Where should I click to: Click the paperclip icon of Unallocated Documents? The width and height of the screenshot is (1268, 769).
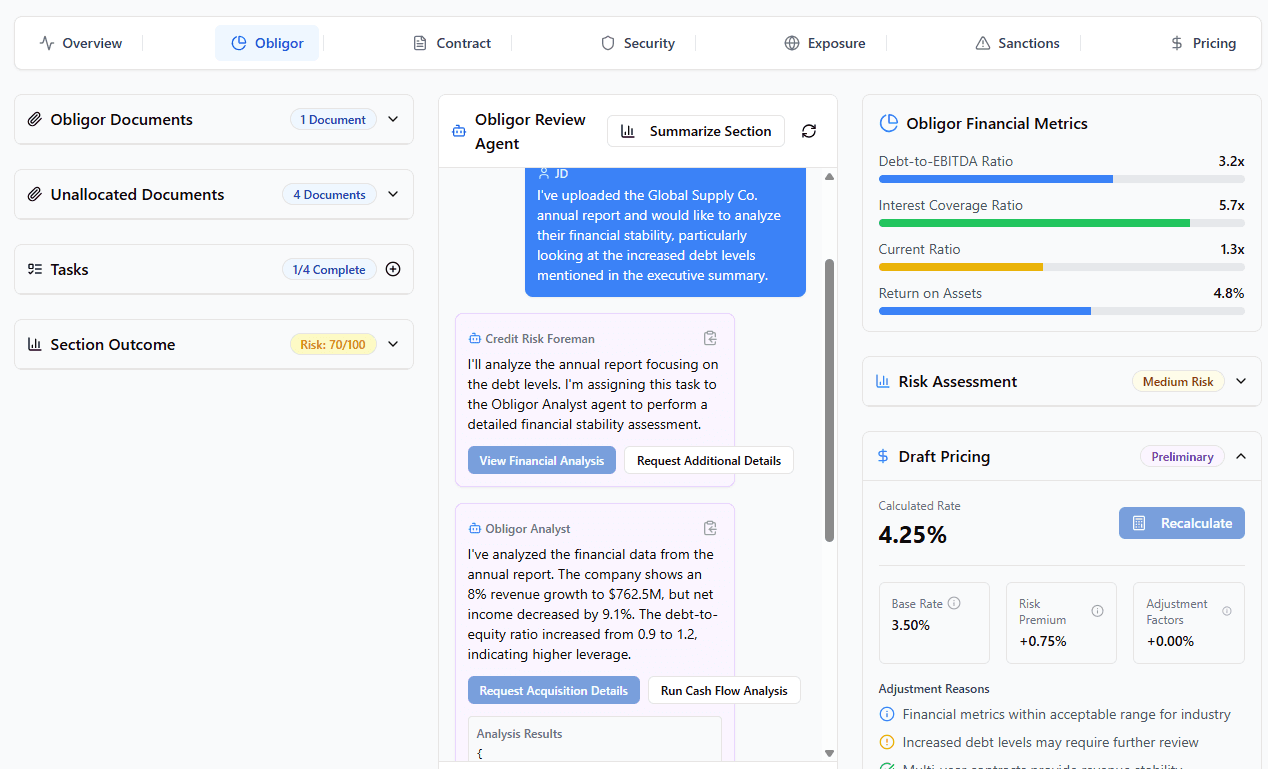(x=35, y=194)
